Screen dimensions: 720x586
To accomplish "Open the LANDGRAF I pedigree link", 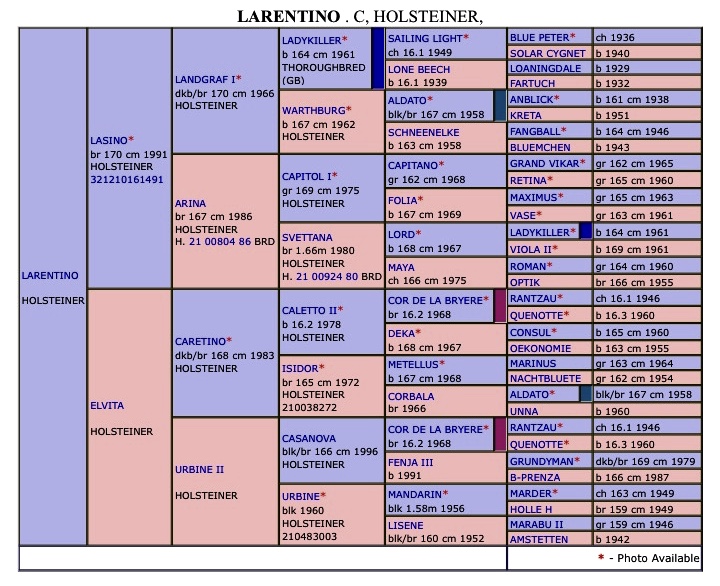I will (x=204, y=78).
